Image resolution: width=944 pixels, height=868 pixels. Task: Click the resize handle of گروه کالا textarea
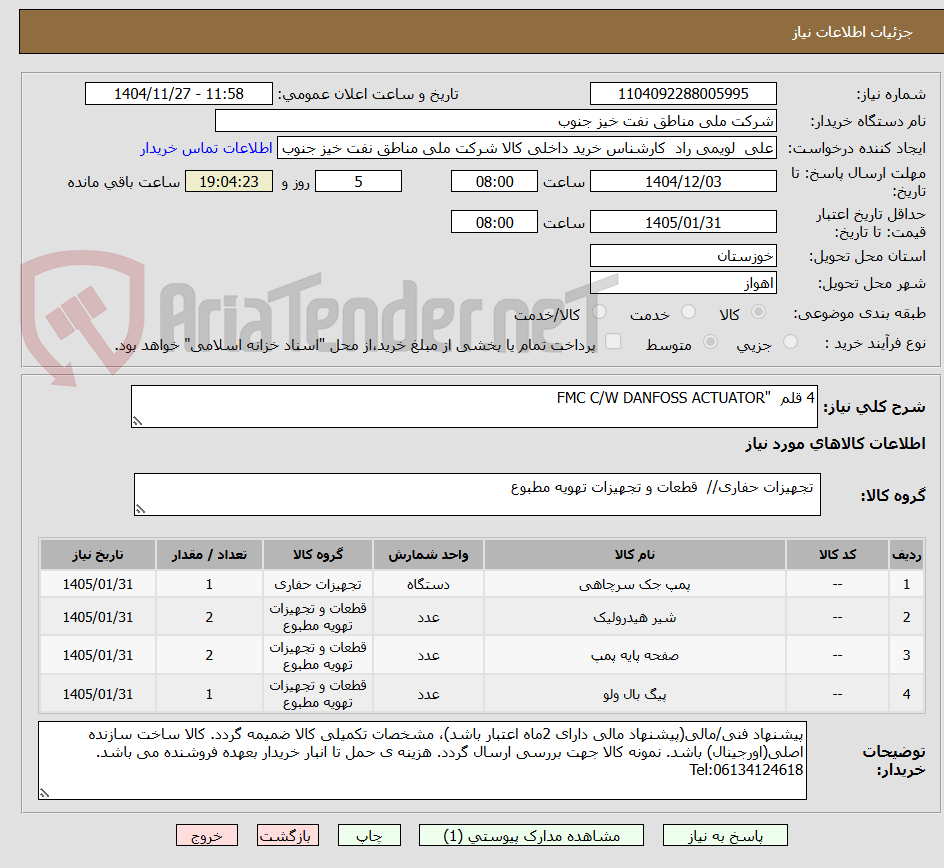[x=140, y=509]
